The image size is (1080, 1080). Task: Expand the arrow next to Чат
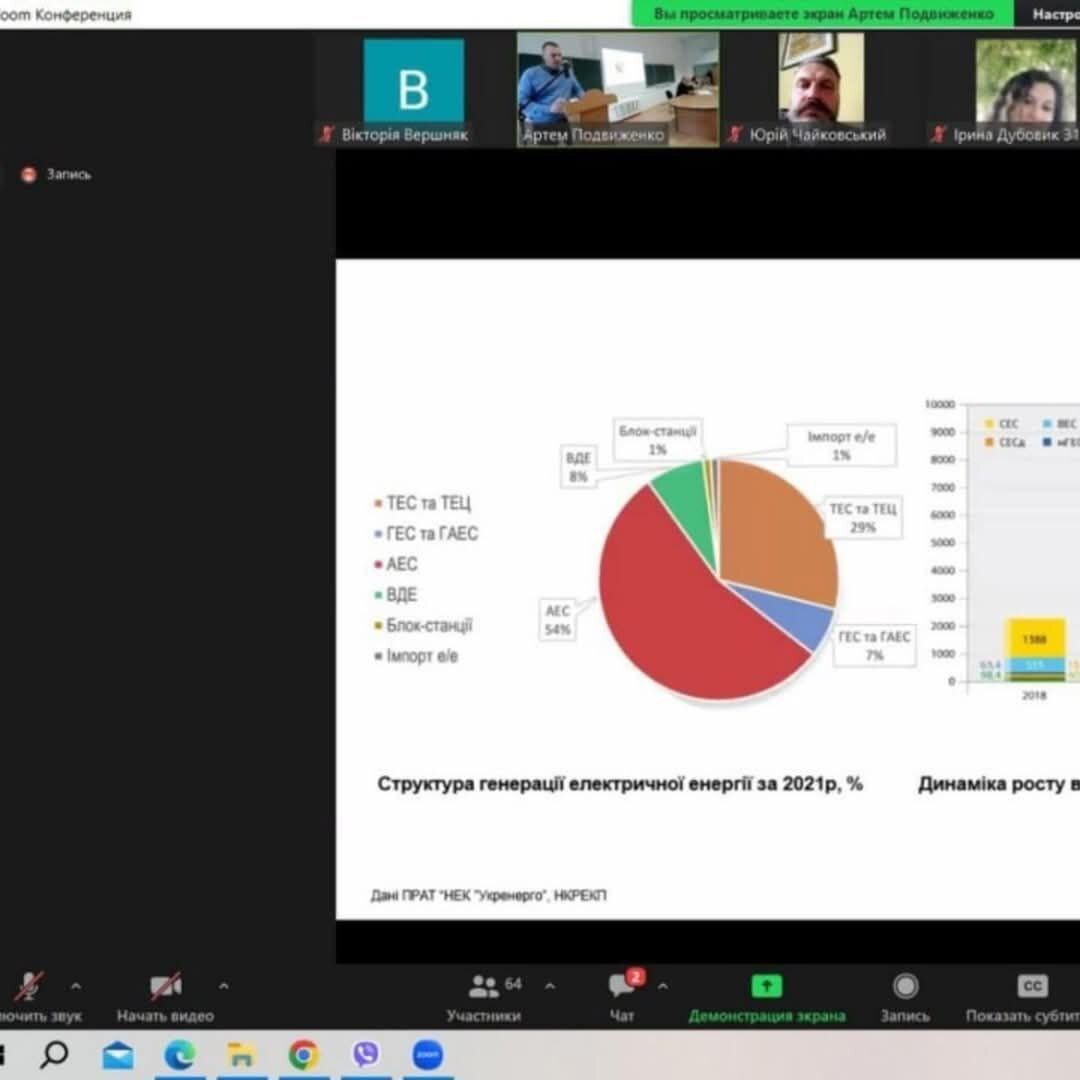(x=662, y=986)
